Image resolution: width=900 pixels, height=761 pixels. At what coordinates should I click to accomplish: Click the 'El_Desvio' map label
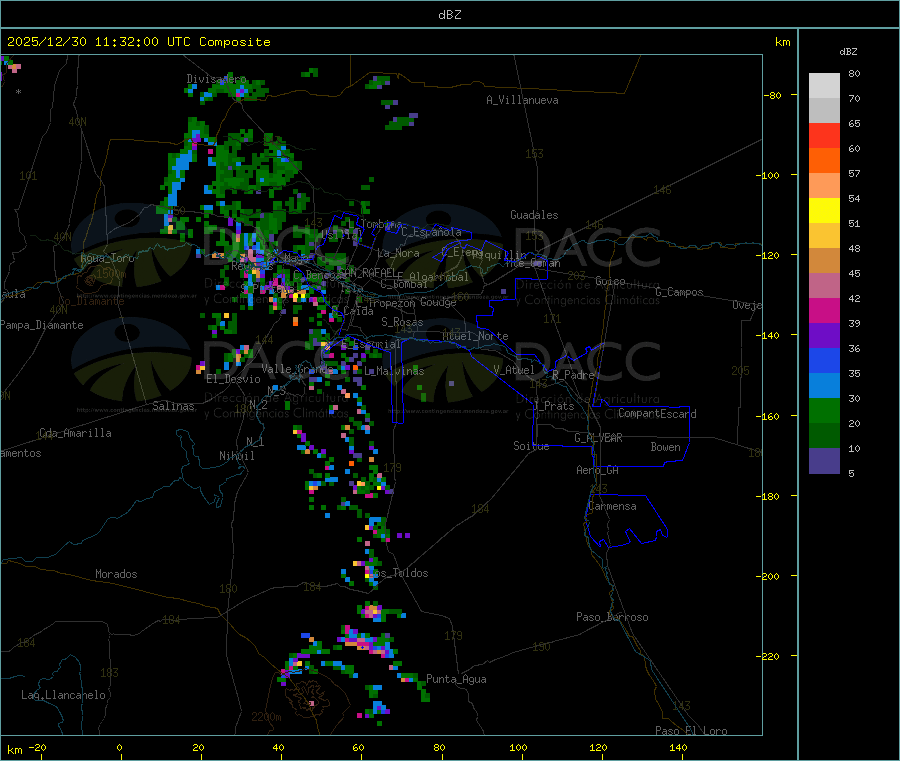click(234, 379)
